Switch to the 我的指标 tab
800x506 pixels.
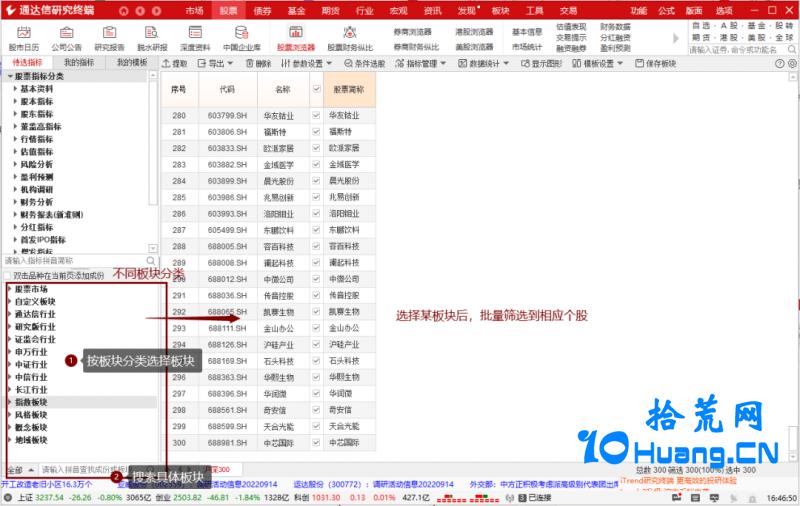click(79, 62)
